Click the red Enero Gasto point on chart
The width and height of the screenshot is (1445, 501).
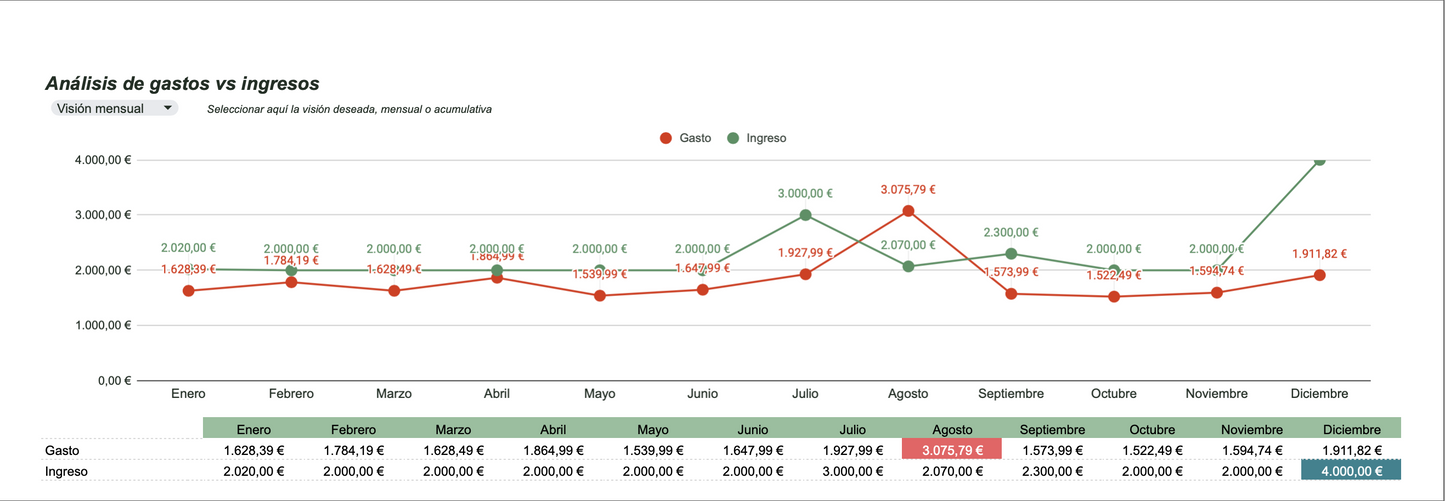point(188,291)
